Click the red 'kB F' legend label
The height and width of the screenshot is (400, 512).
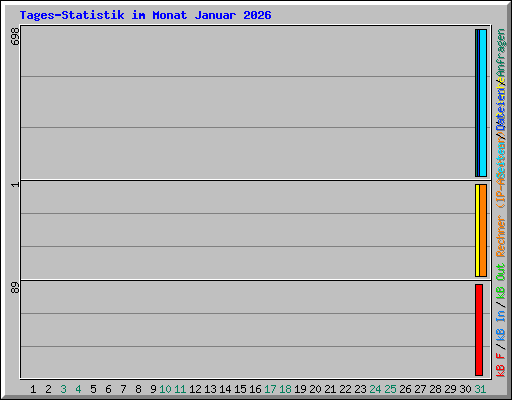(501, 365)
